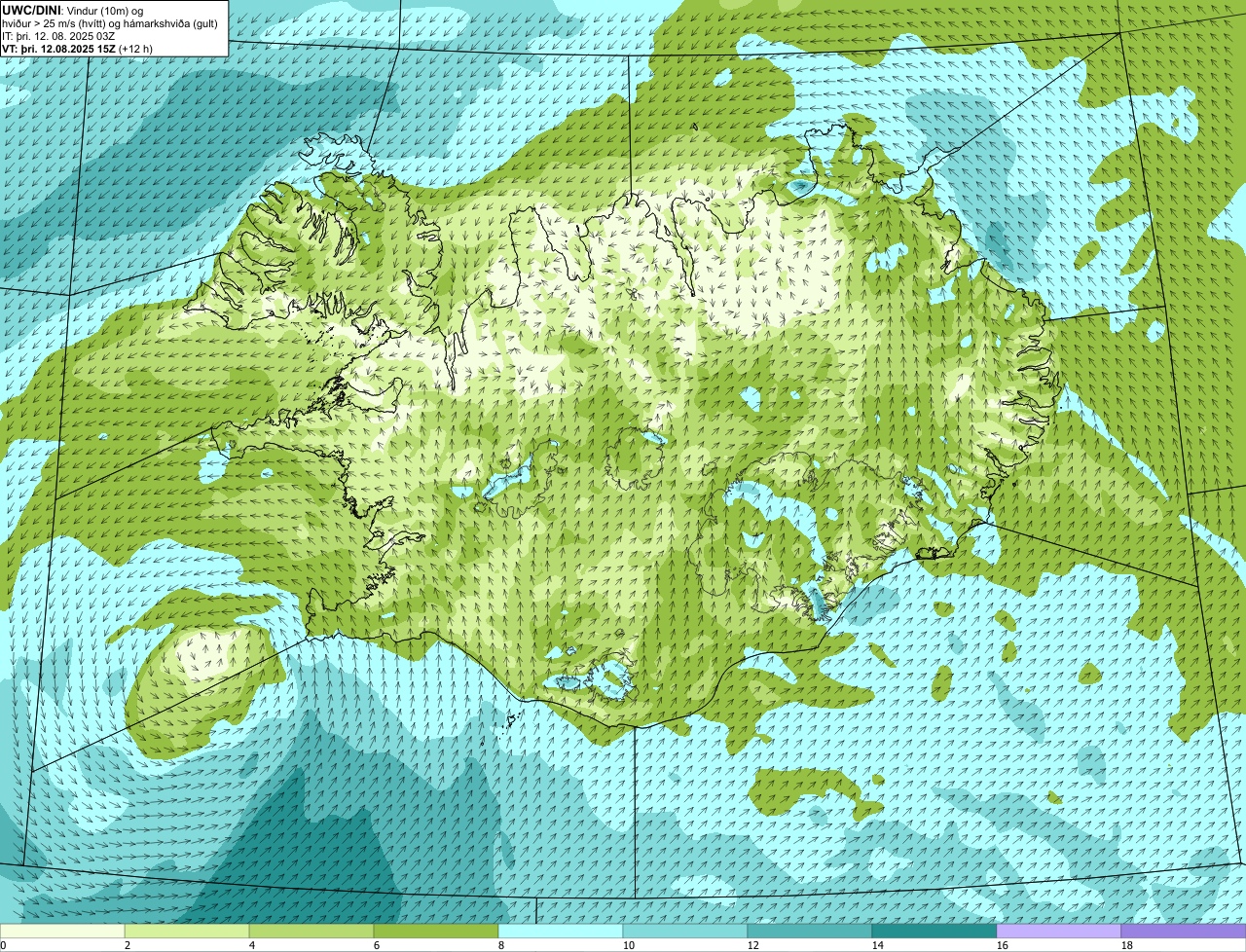Viewport: 1246px width, 952px height.
Task: Click the legend scale label '18'
Action: pyautogui.click(x=1127, y=945)
